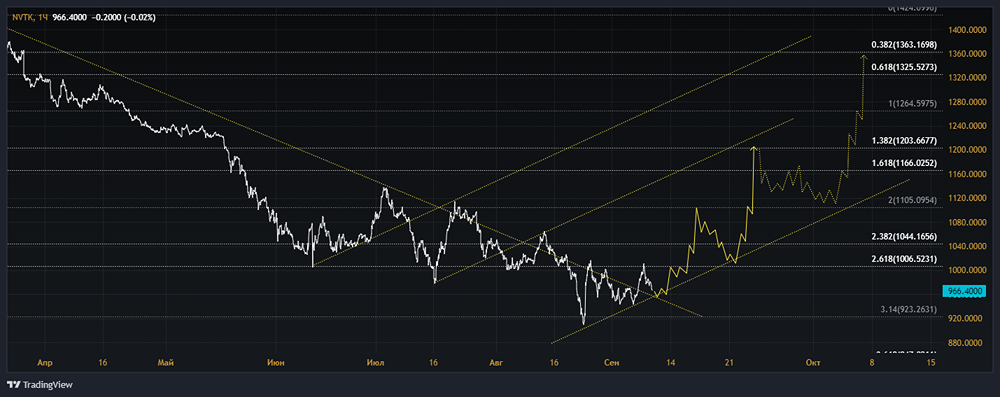Click the 16 date label between Авг and Сен
This screenshot has width=1000, height=397.
(554, 363)
